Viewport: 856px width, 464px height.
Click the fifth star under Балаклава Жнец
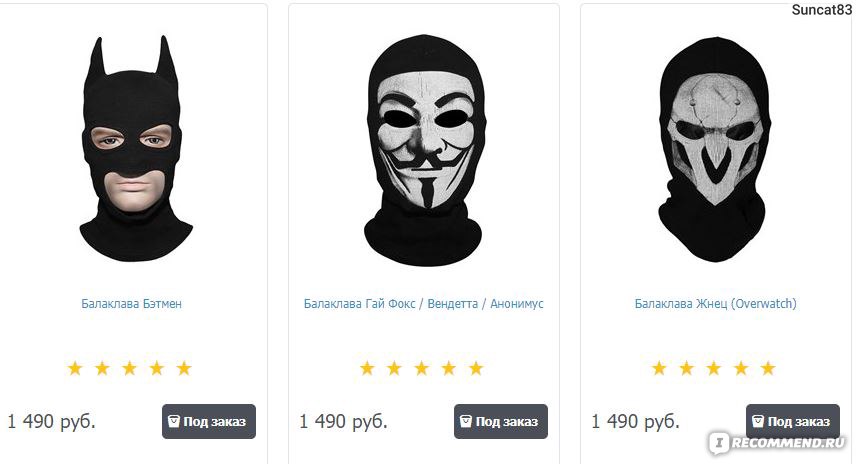(x=768, y=368)
